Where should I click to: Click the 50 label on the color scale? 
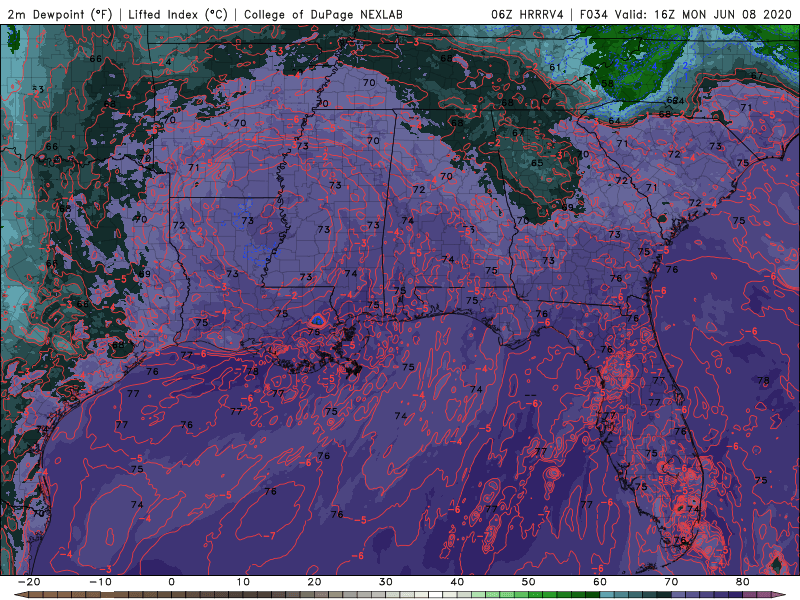point(529,582)
